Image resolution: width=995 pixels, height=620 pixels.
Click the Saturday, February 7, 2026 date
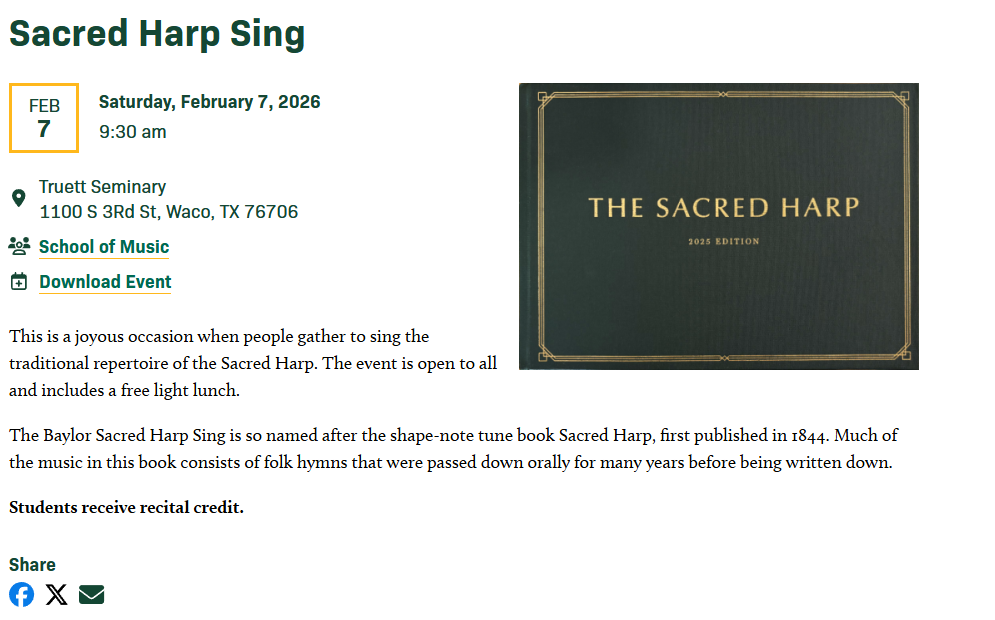(209, 102)
